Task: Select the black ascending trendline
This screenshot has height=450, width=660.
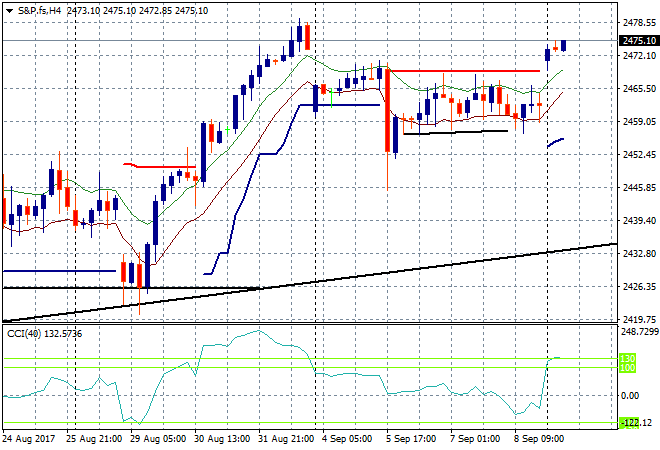Action: [309, 282]
